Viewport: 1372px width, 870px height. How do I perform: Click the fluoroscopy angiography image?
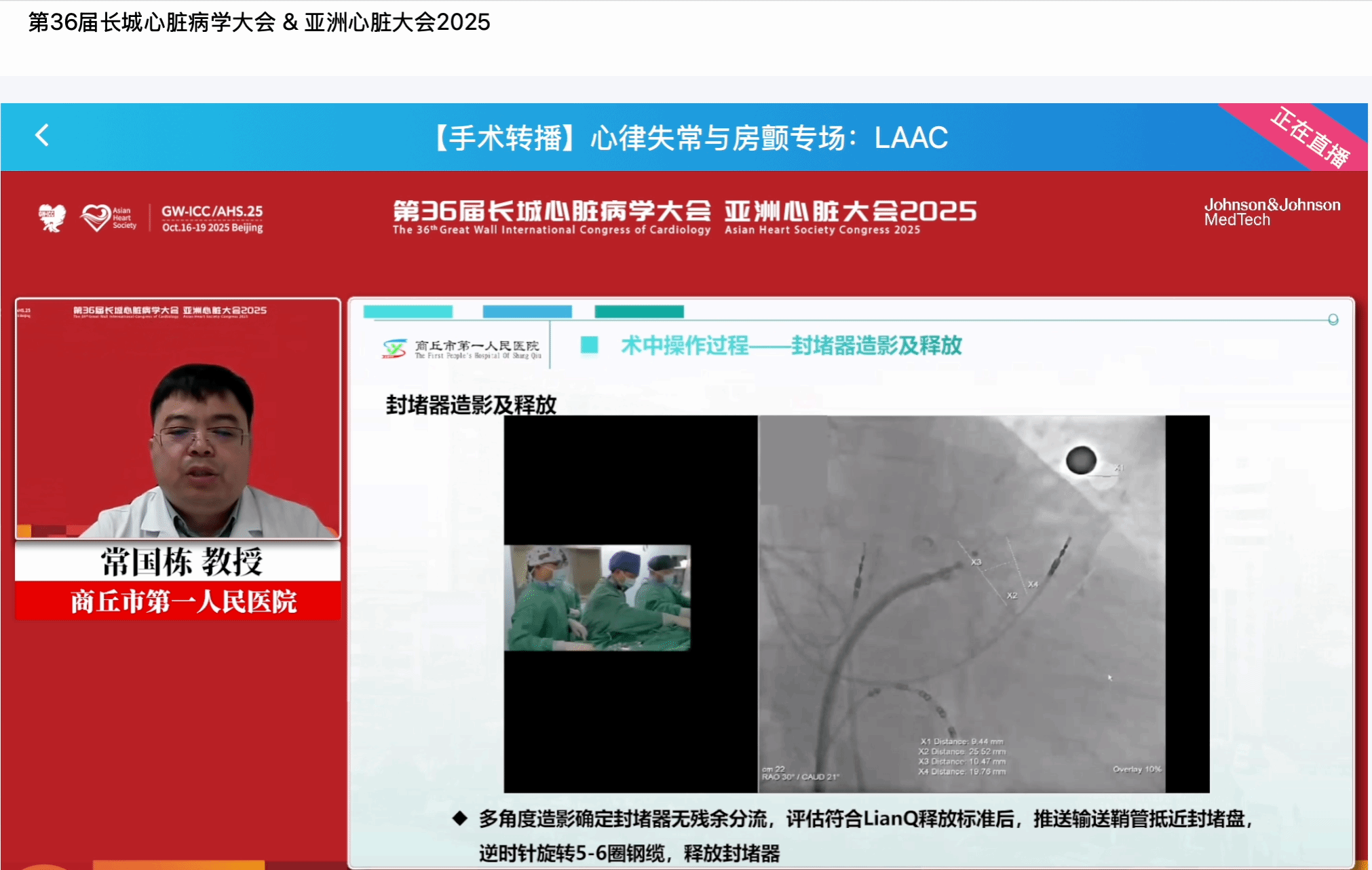tap(961, 603)
